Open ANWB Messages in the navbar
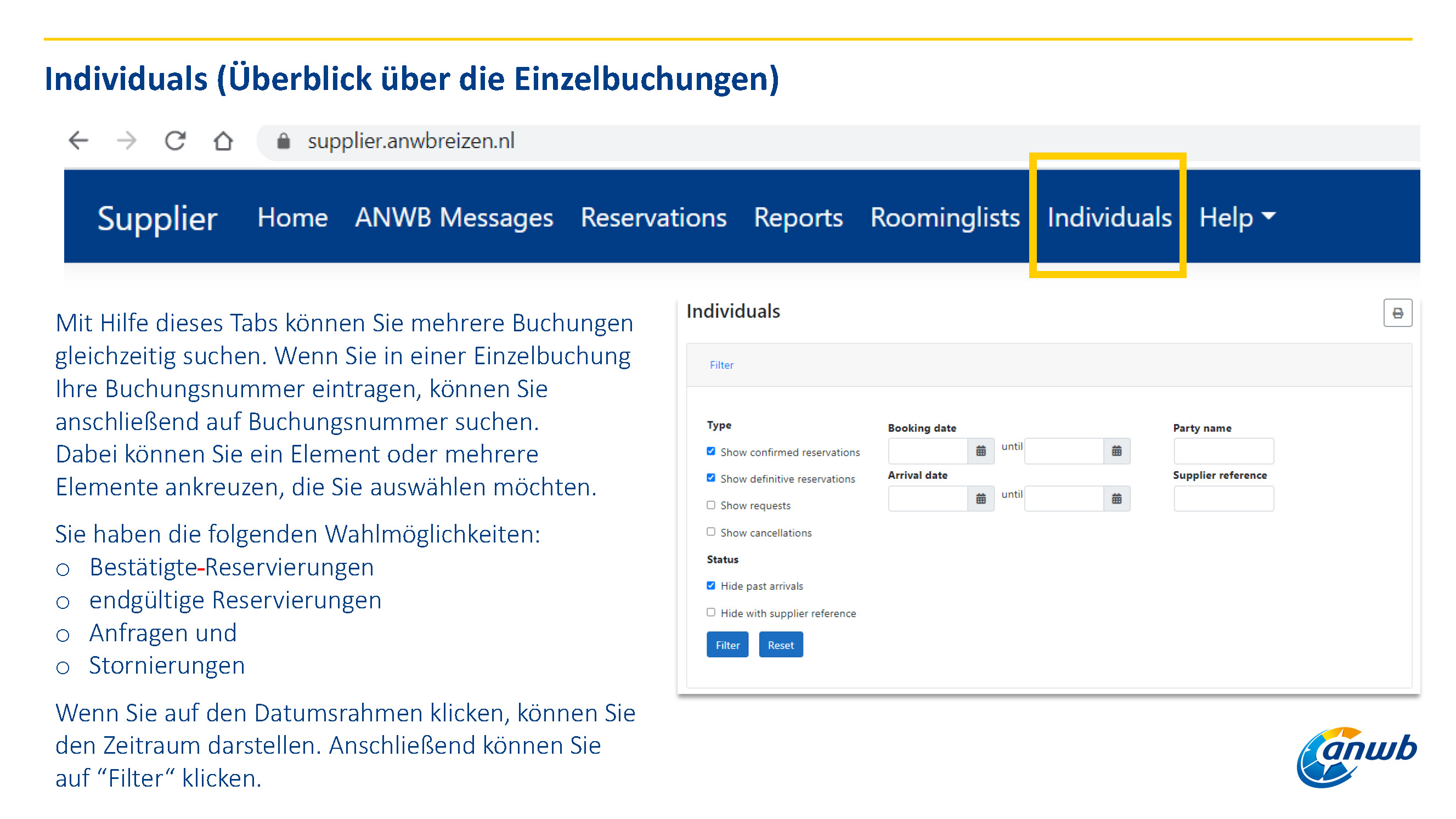Image resolution: width=1456 pixels, height=819 pixels. point(454,217)
